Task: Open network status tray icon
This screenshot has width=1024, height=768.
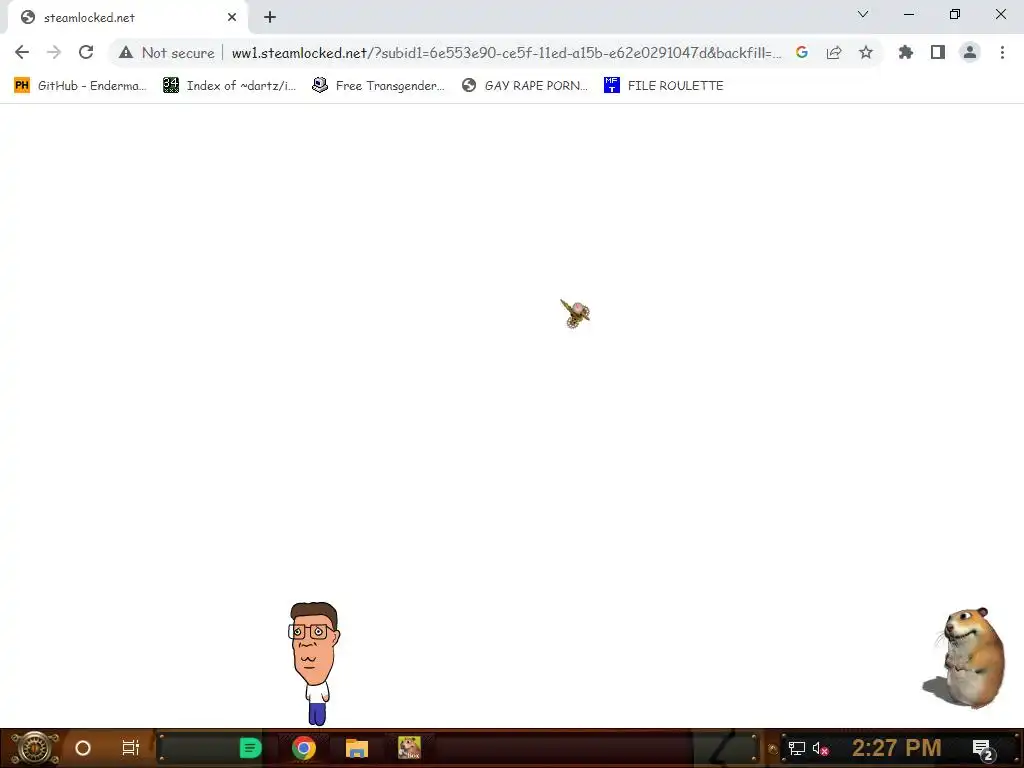Action: click(797, 748)
